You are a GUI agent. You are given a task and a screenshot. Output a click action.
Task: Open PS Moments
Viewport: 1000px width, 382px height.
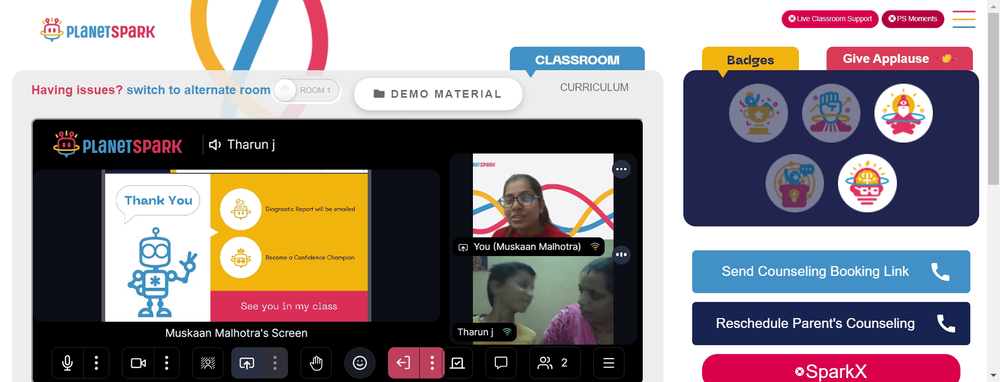[x=913, y=19]
